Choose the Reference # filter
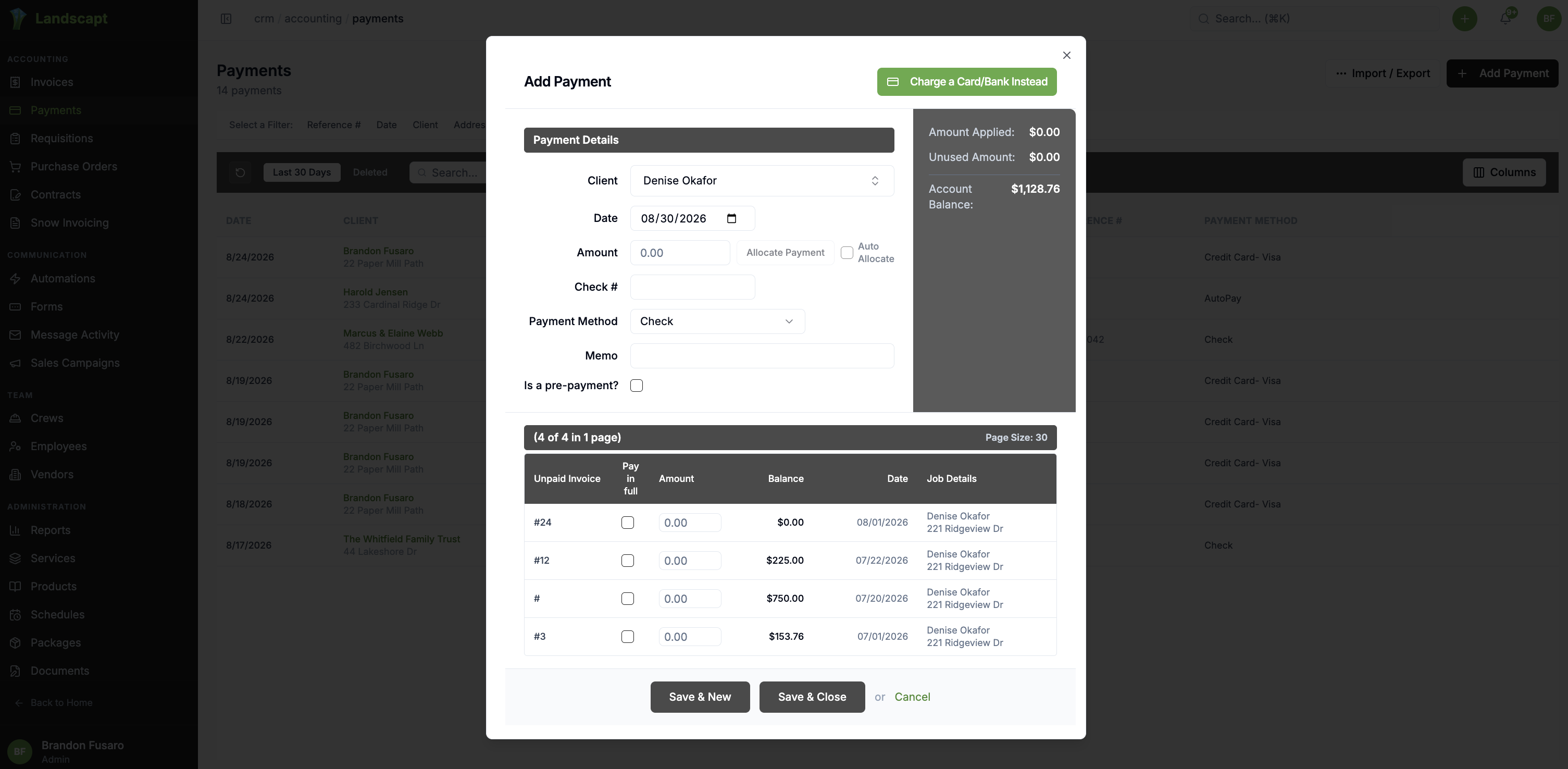 333,125
